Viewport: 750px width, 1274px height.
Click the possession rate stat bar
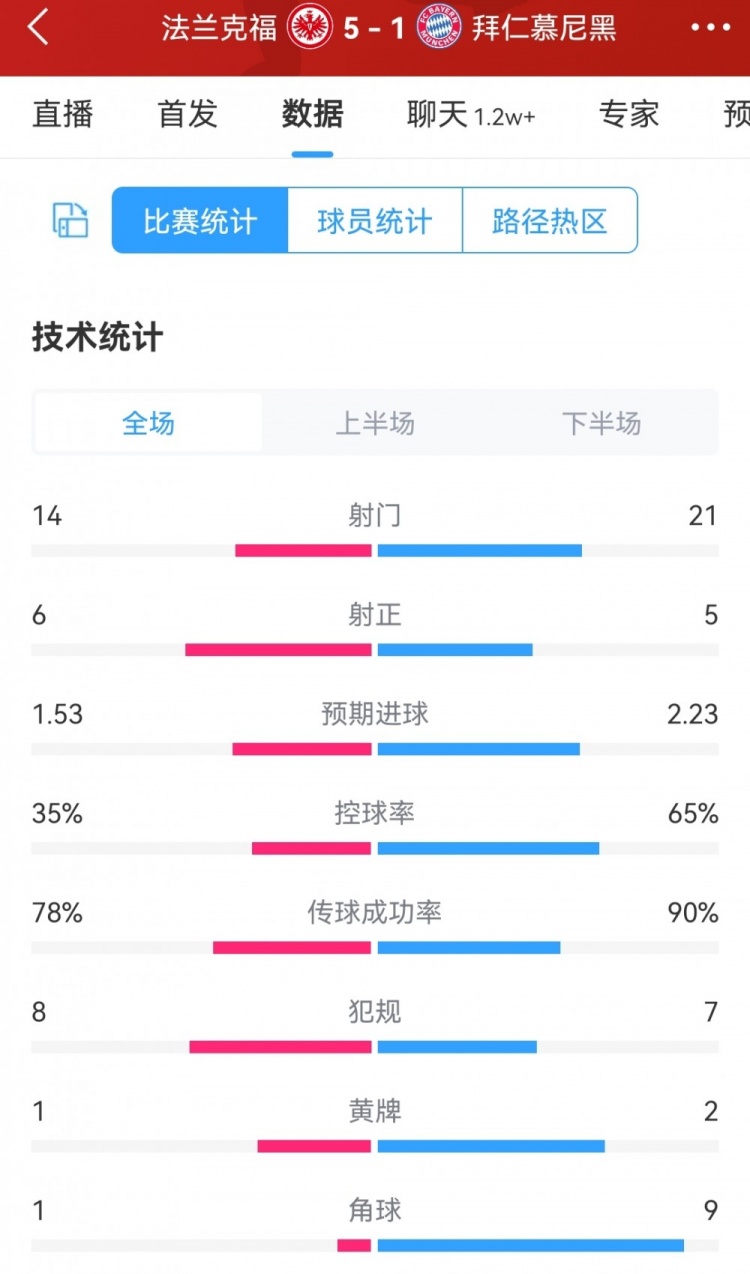[x=375, y=847]
